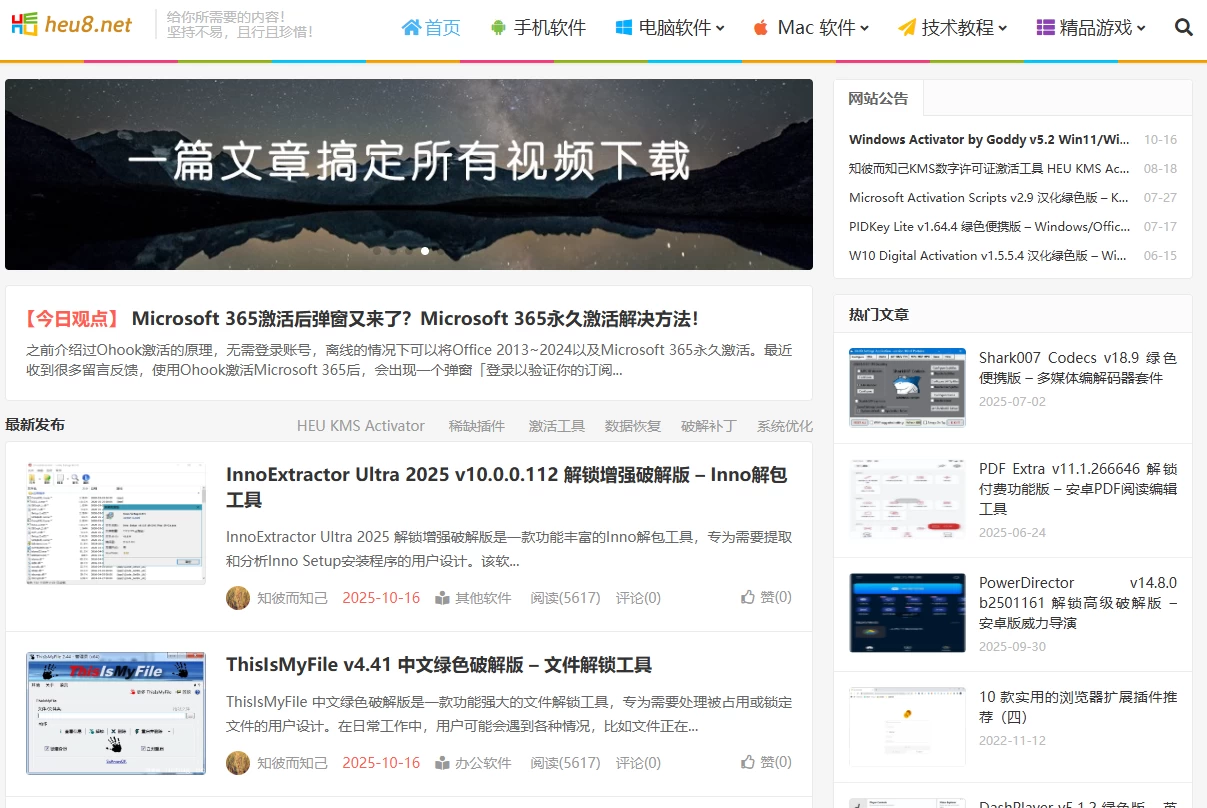This screenshot has width=1207, height=808.
Task: Click the heu8.net site logo
Action: pos(71,25)
